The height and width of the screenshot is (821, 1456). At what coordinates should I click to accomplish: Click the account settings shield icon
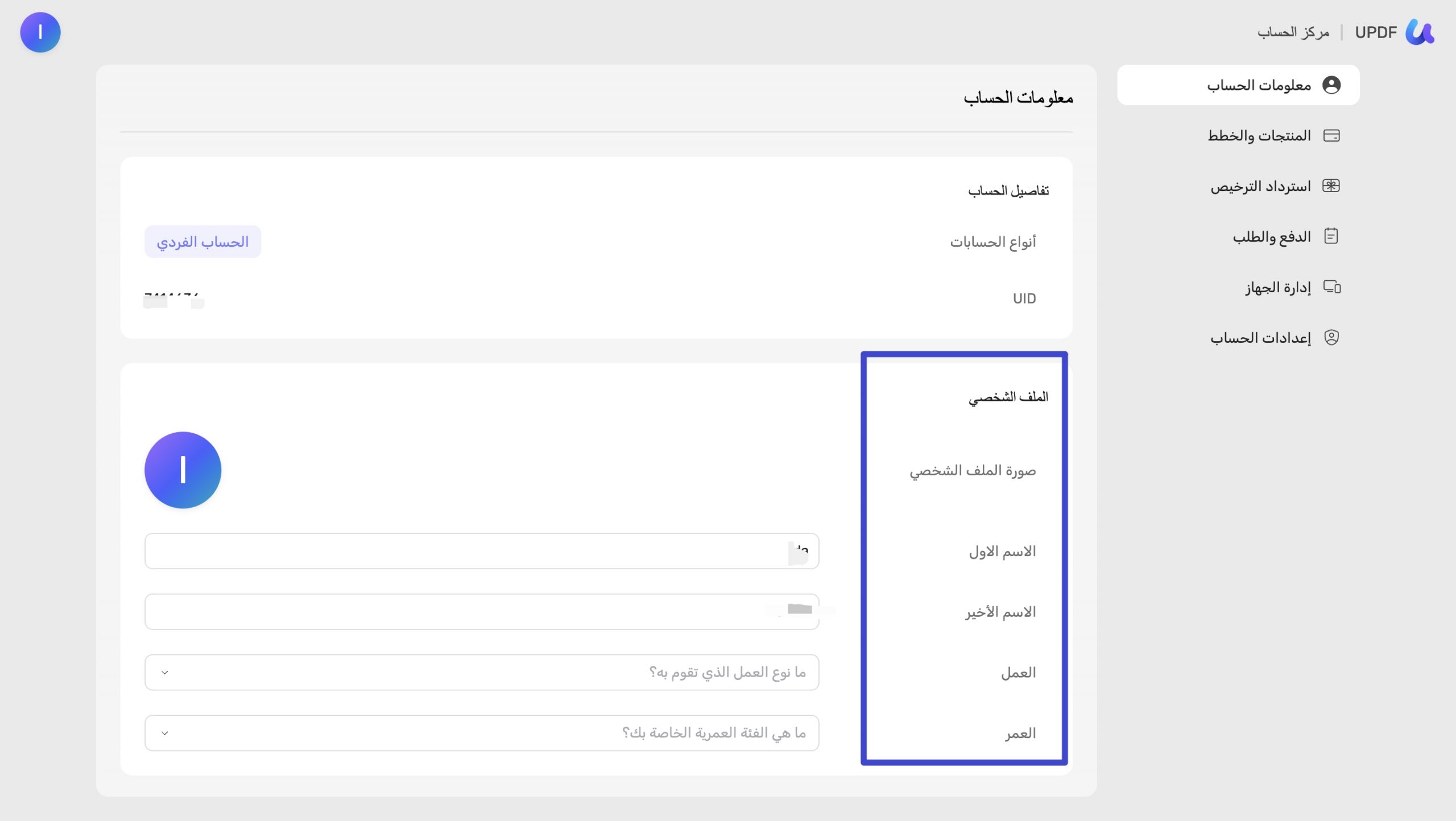1331,337
